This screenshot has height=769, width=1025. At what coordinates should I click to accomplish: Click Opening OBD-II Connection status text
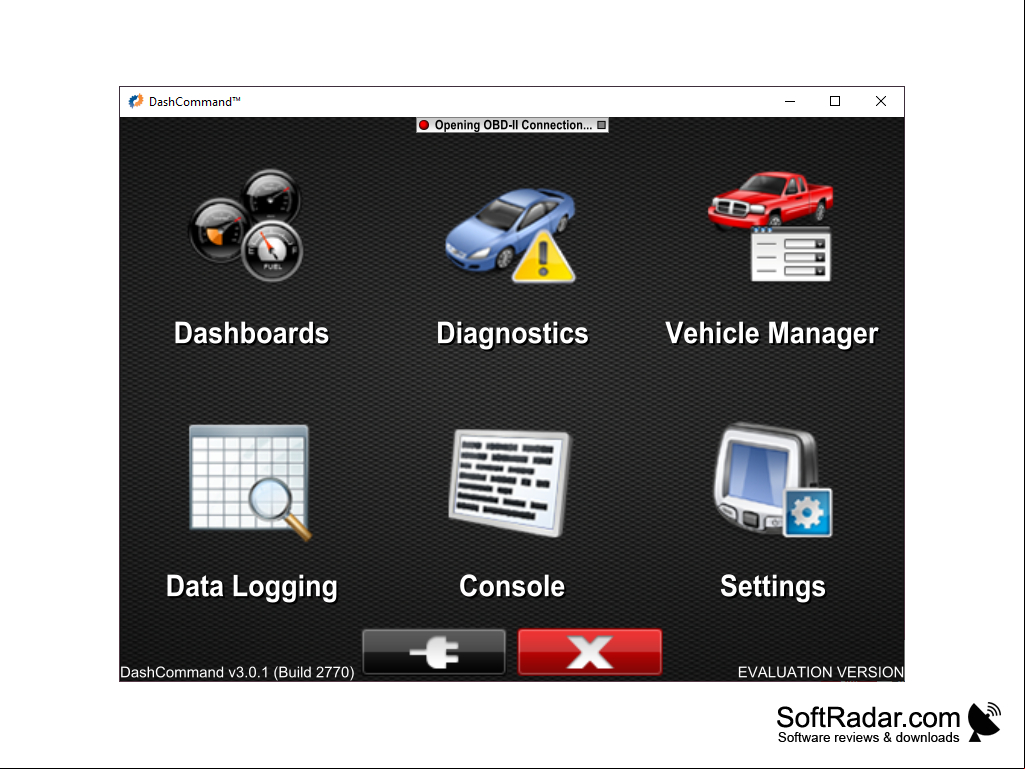(x=513, y=125)
